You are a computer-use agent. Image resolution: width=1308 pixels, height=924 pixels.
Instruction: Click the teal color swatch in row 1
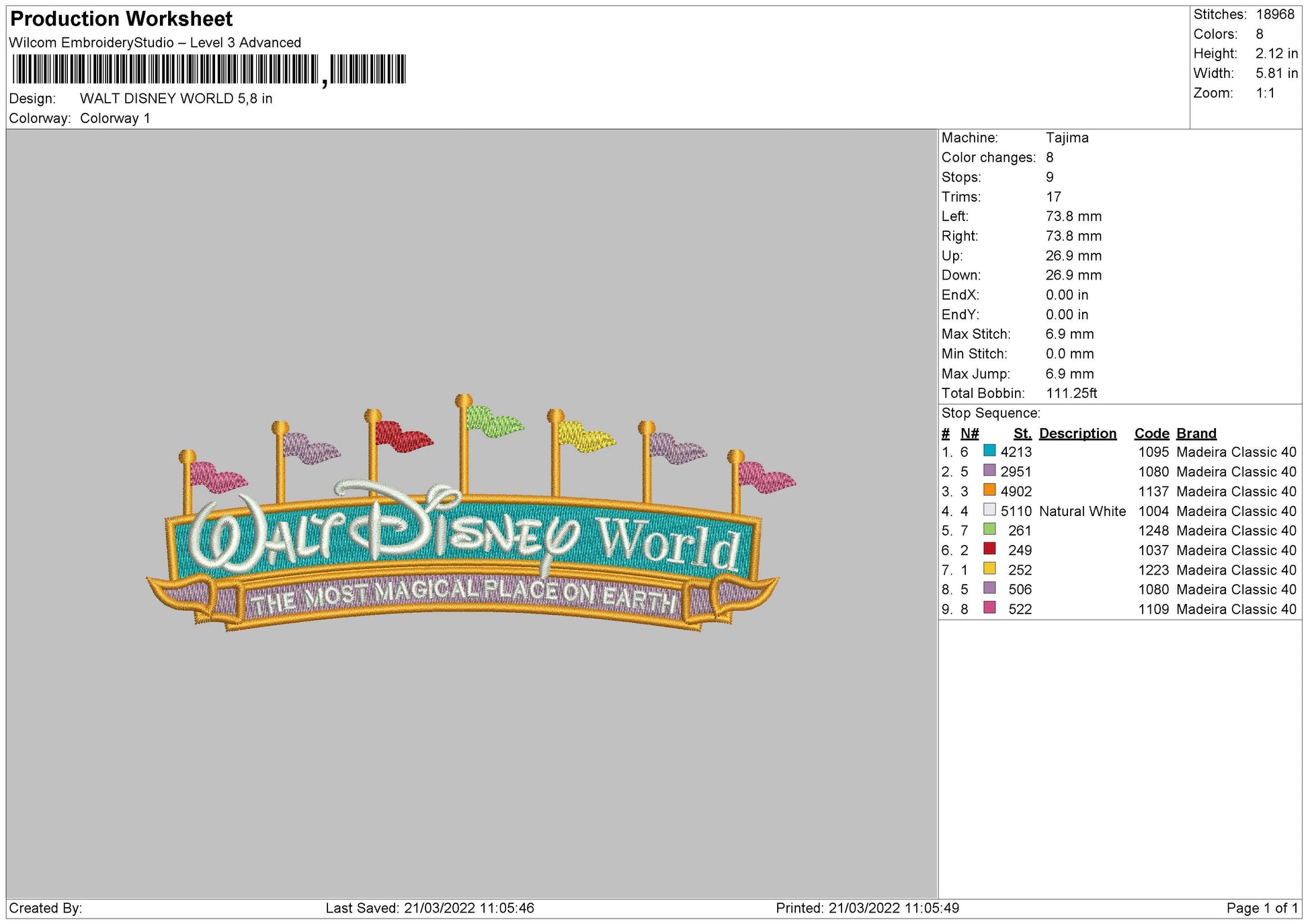click(x=989, y=450)
